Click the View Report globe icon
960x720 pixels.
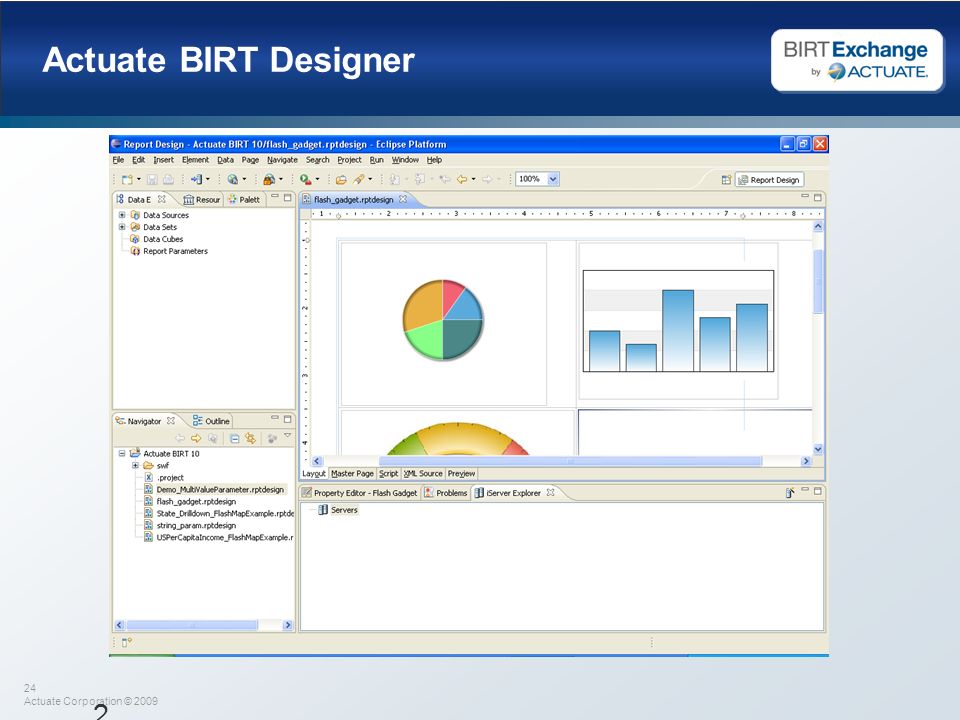coord(233,179)
